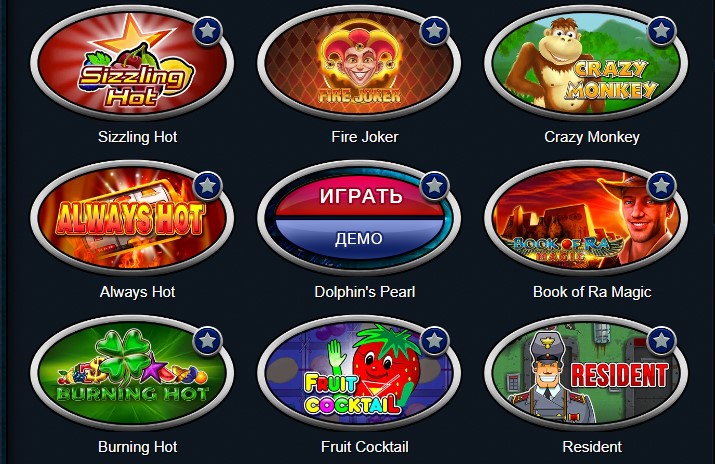The width and height of the screenshot is (715, 464).
Task: Click the red ИГРАТЬ play button
Action: click(x=360, y=196)
